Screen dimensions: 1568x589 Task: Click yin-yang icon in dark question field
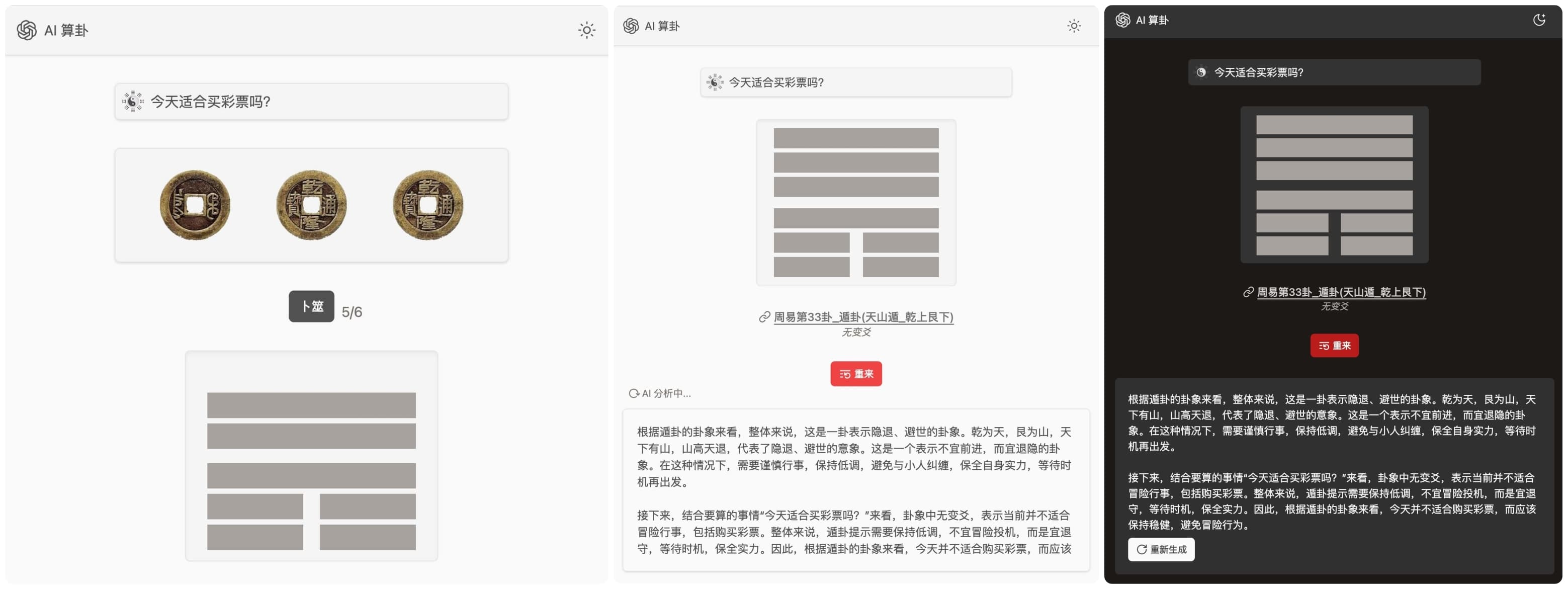point(1201,72)
